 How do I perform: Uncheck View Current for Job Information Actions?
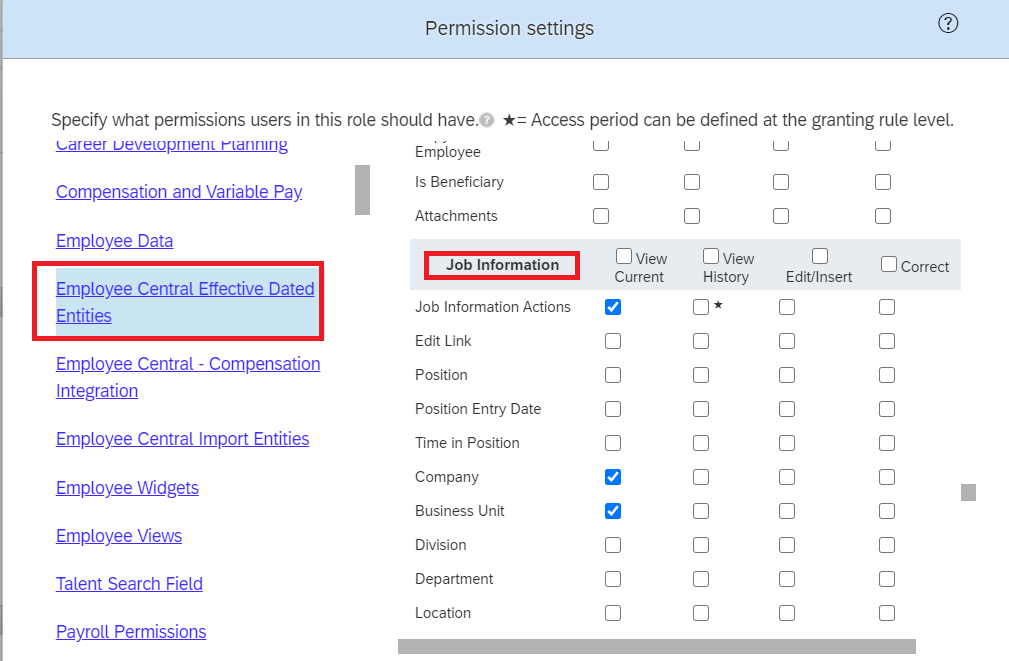coord(613,307)
